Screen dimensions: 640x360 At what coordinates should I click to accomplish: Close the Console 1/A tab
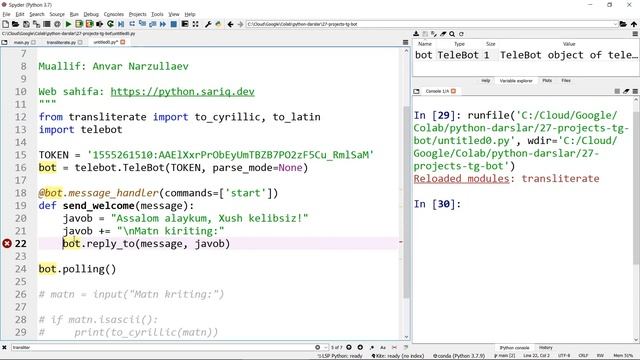pos(453,91)
